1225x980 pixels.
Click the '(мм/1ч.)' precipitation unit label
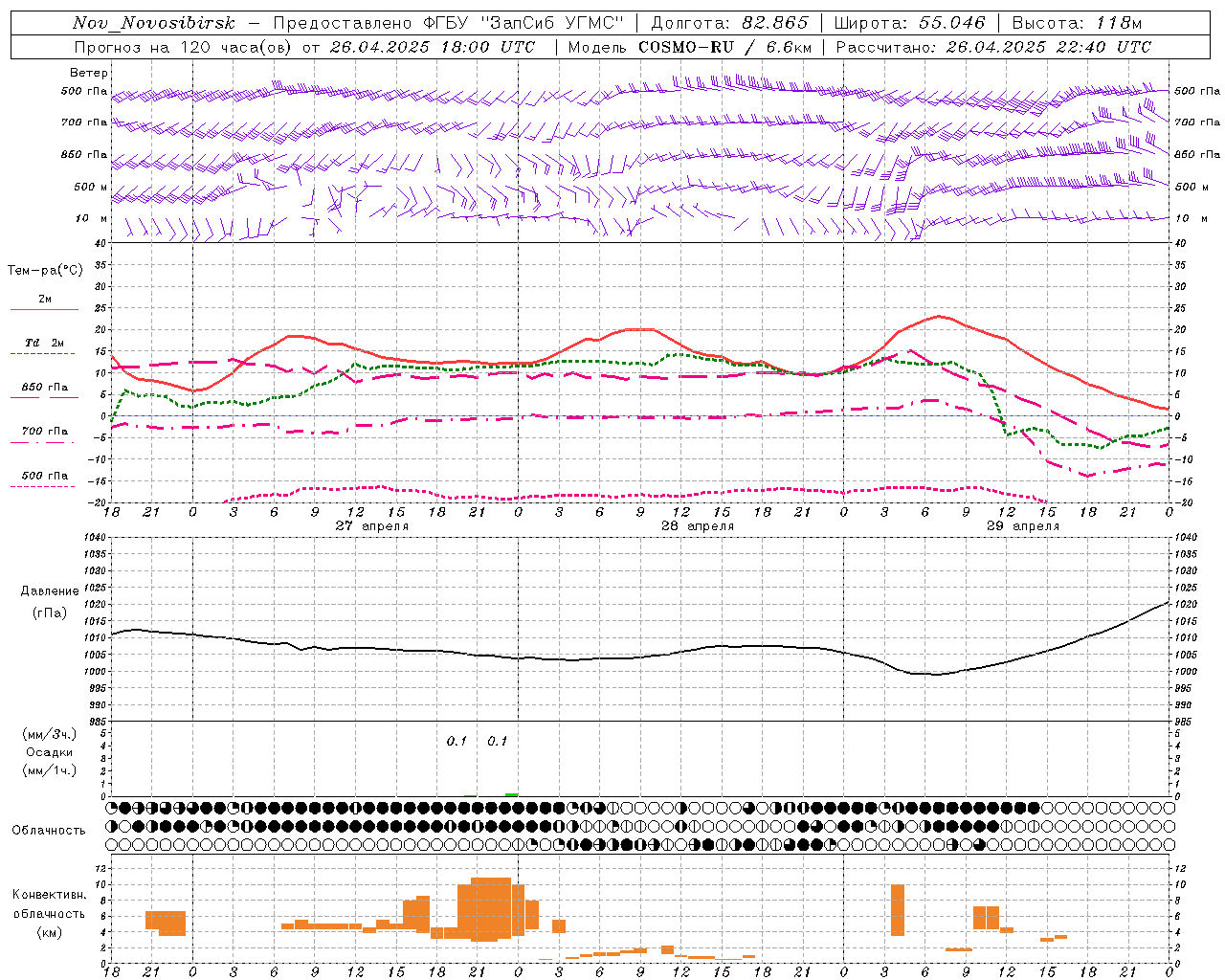click(50, 770)
